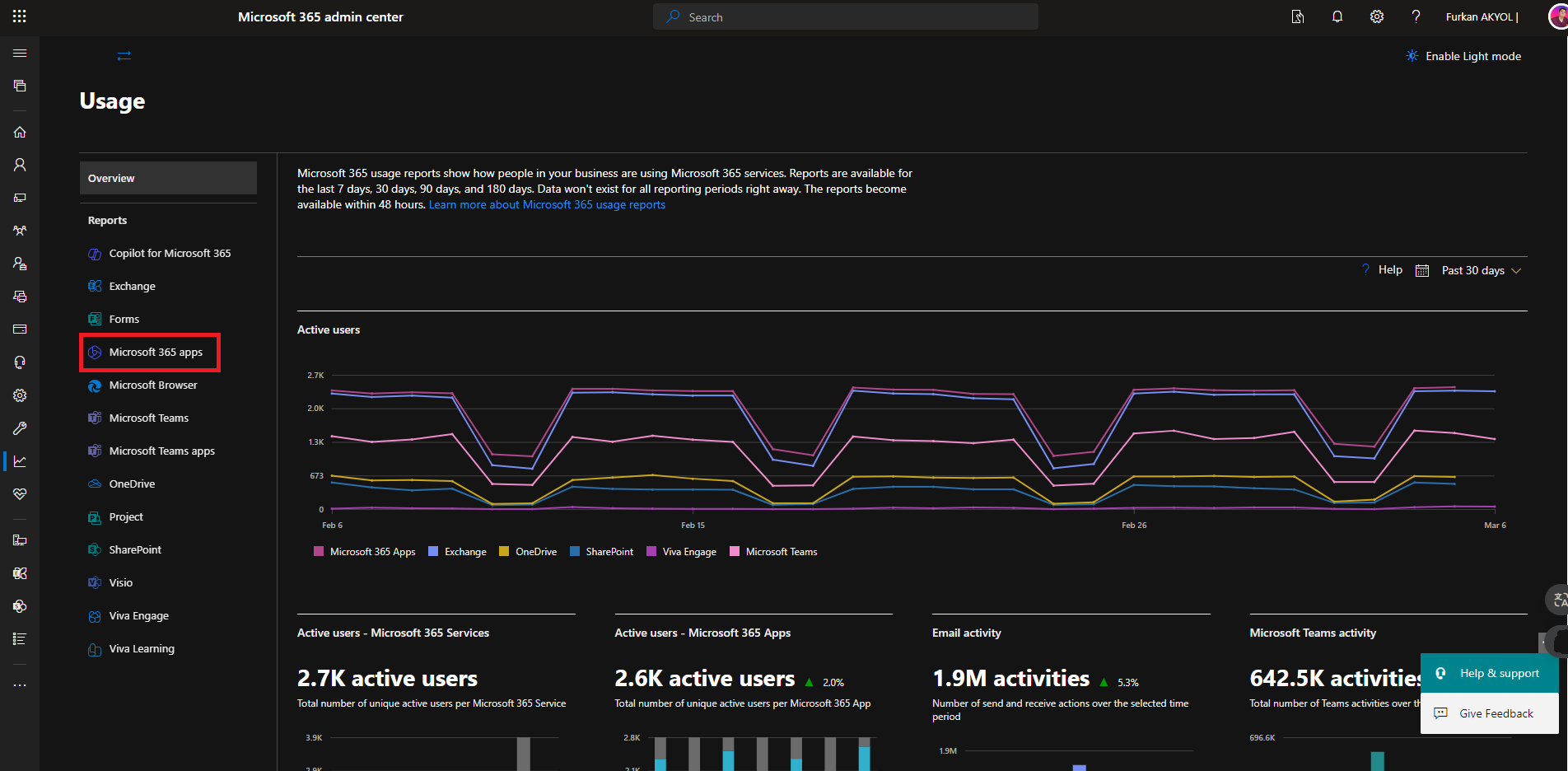
Task: Click the notifications bell icon
Action: click(x=1337, y=16)
